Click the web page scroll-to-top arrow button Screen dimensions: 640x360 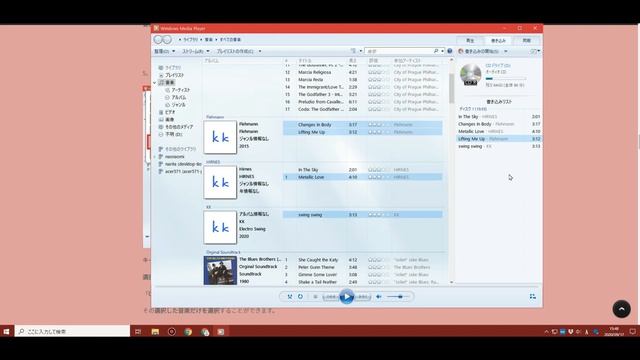tap(621, 309)
